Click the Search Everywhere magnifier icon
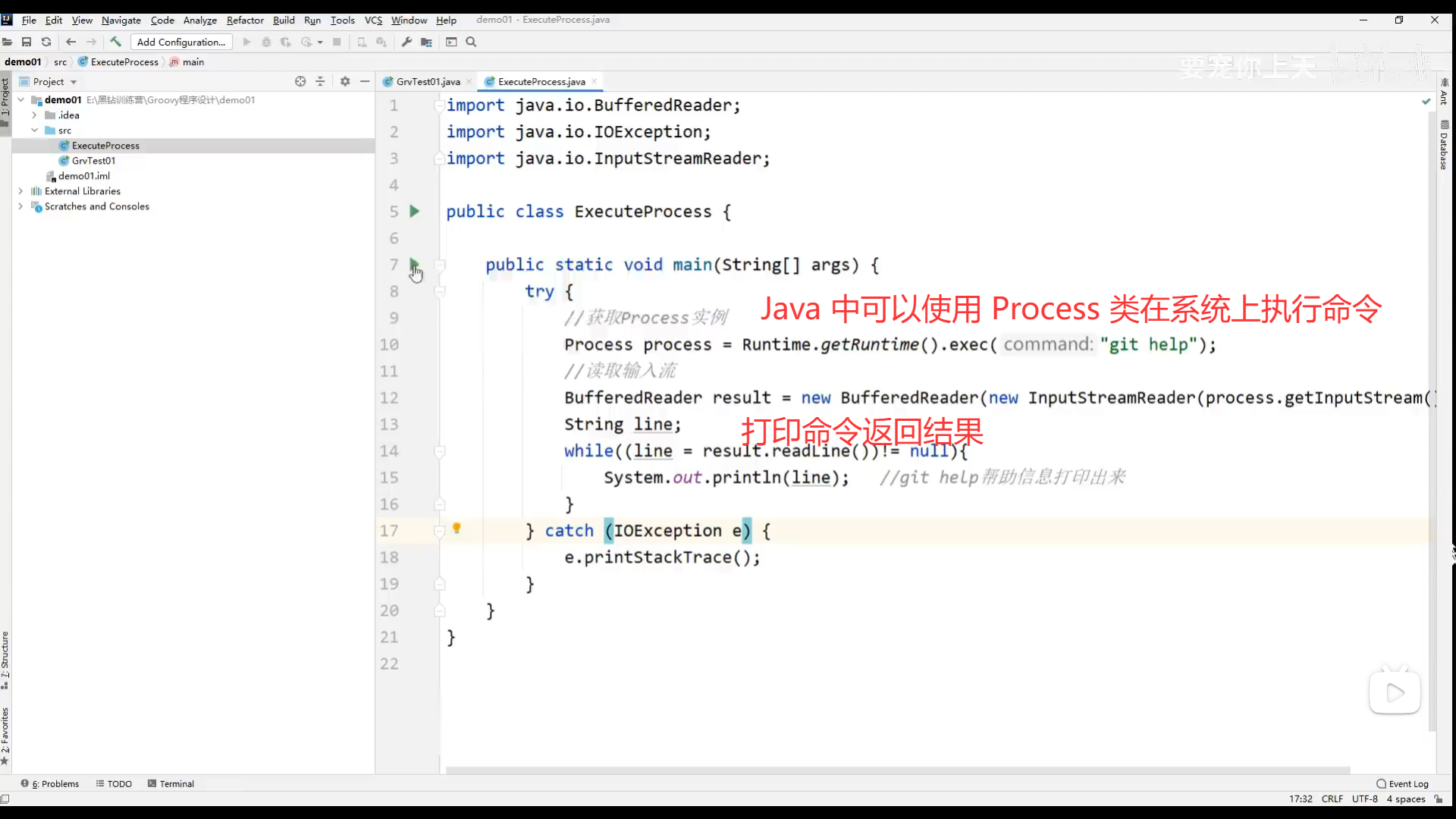Viewport: 1456px width, 819px height. click(x=471, y=42)
